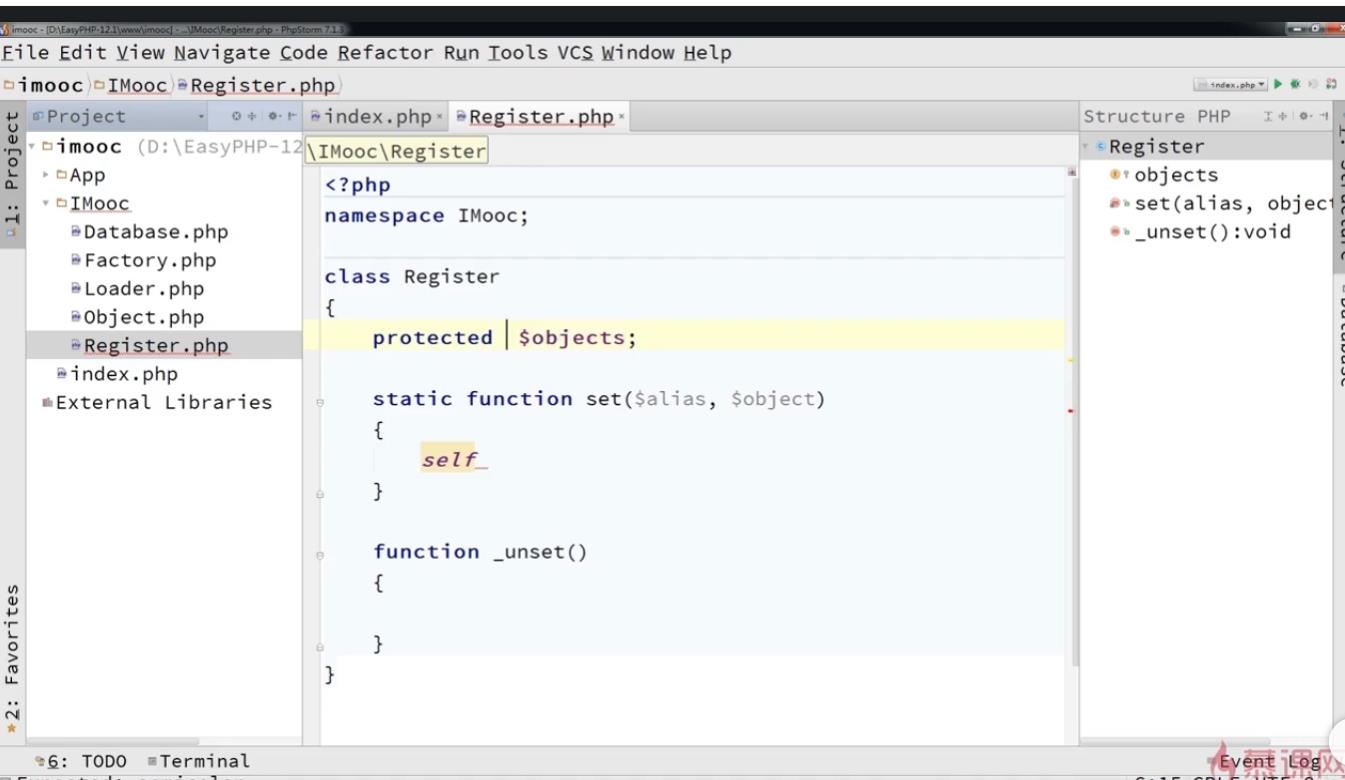1345x780 pixels.
Task: Open the index.php run configuration dropdown
Action: 1230,86
